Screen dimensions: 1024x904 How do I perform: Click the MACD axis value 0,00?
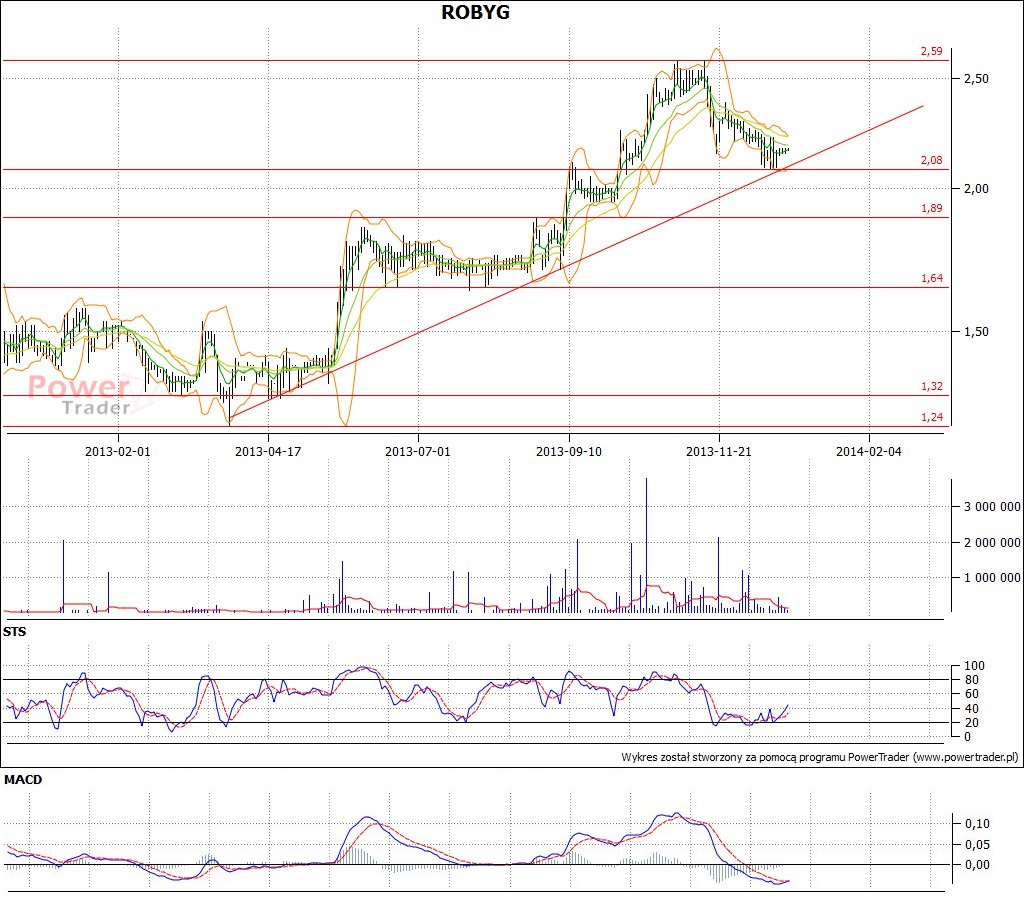click(x=978, y=865)
